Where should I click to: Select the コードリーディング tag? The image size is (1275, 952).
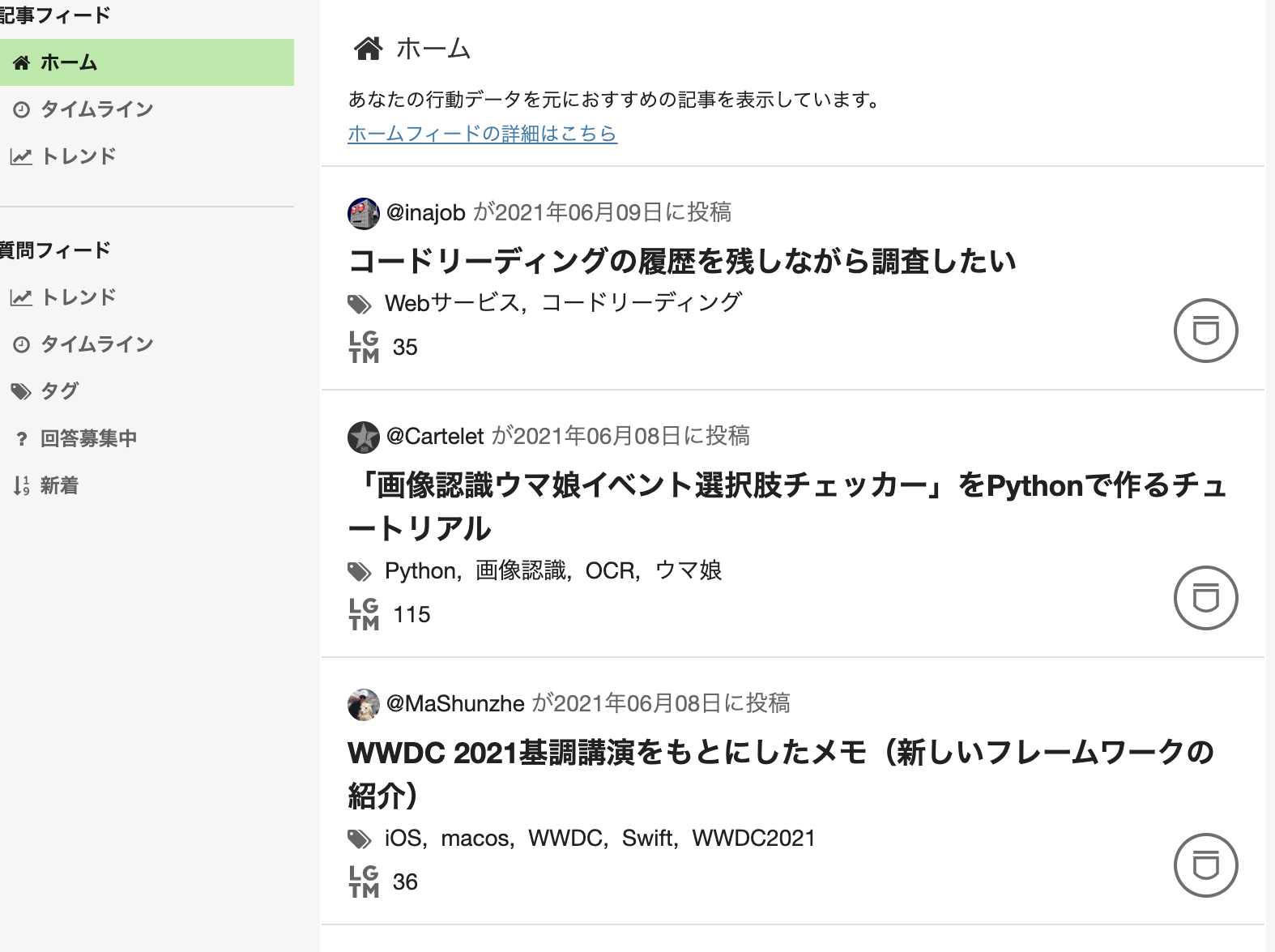tap(642, 303)
